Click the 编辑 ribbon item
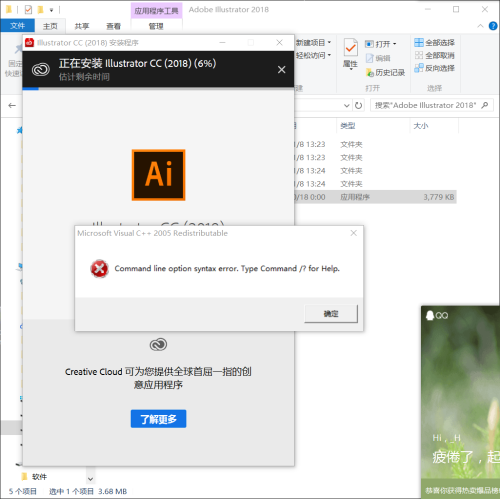This screenshot has width=500, height=499. click(x=378, y=58)
